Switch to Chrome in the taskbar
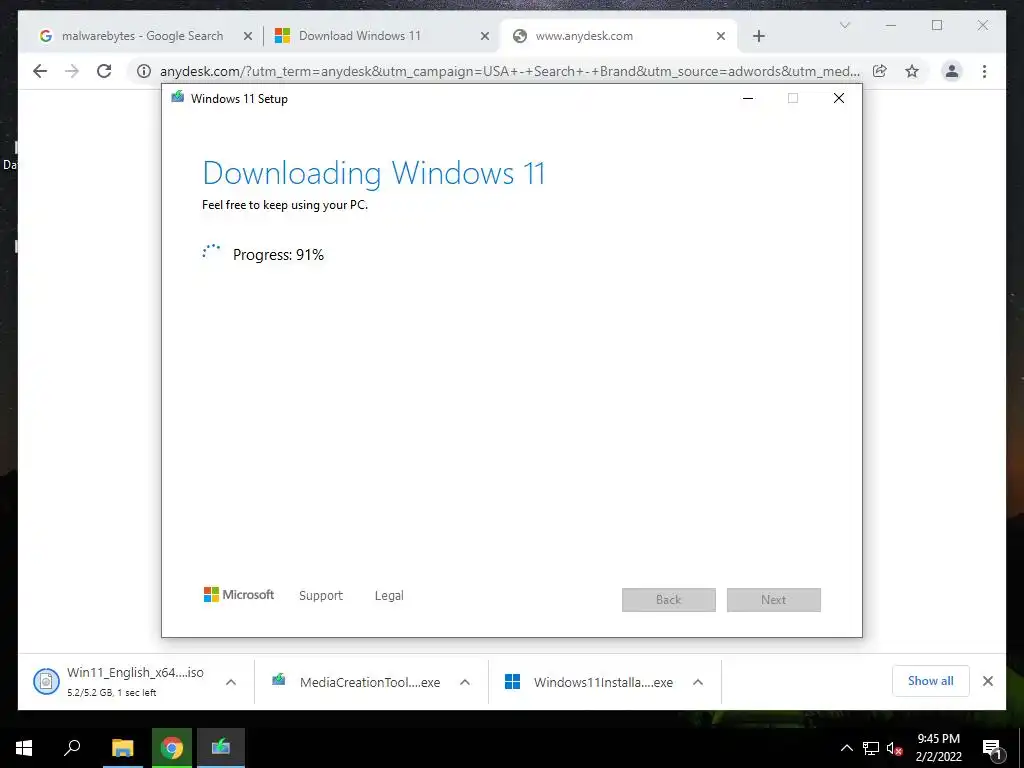The width and height of the screenshot is (1024, 768). (172, 748)
